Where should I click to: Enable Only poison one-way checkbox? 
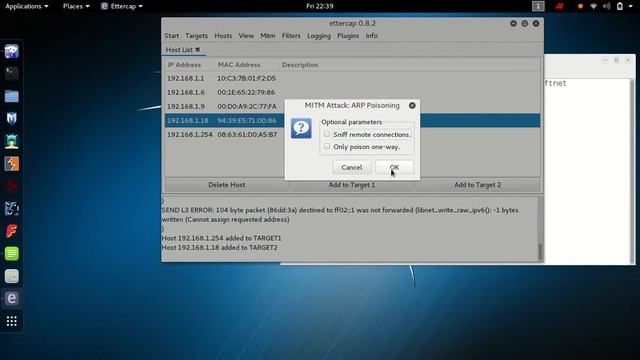(x=327, y=147)
